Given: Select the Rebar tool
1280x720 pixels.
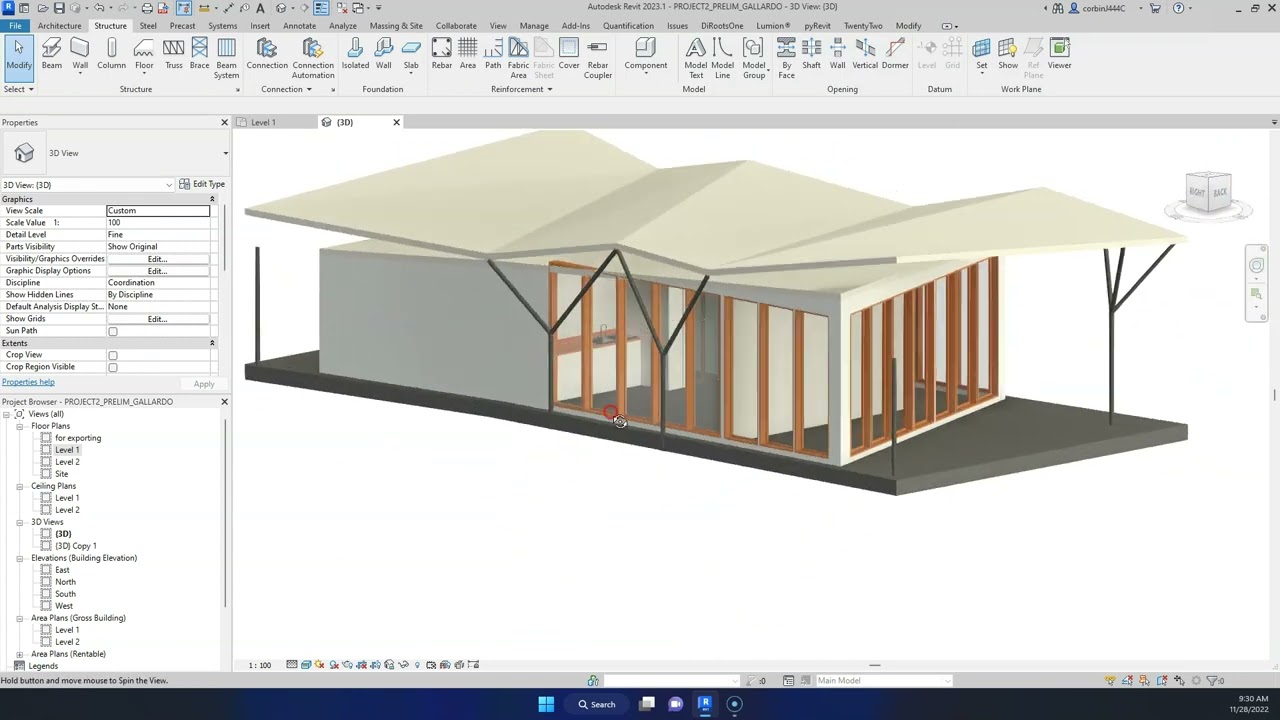Looking at the screenshot, I should [441, 54].
